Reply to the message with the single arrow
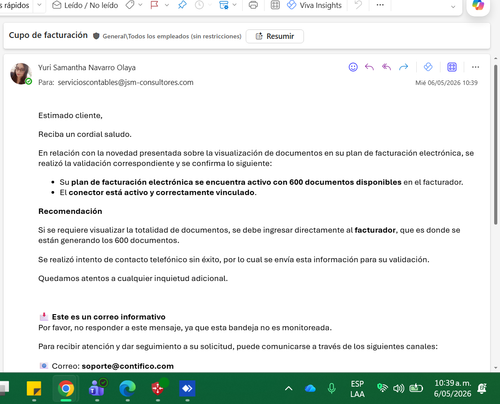500x404 pixels. pos(369,67)
